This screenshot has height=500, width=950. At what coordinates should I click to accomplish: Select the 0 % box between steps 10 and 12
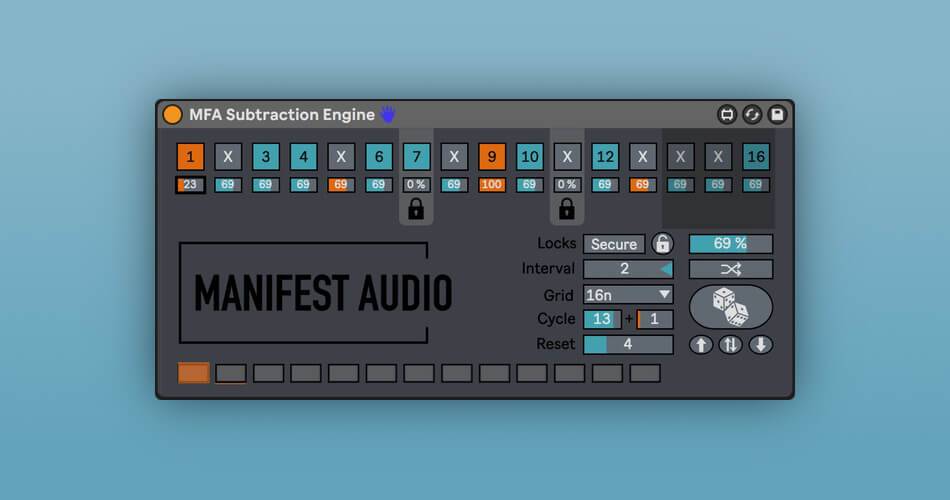[x=567, y=185]
